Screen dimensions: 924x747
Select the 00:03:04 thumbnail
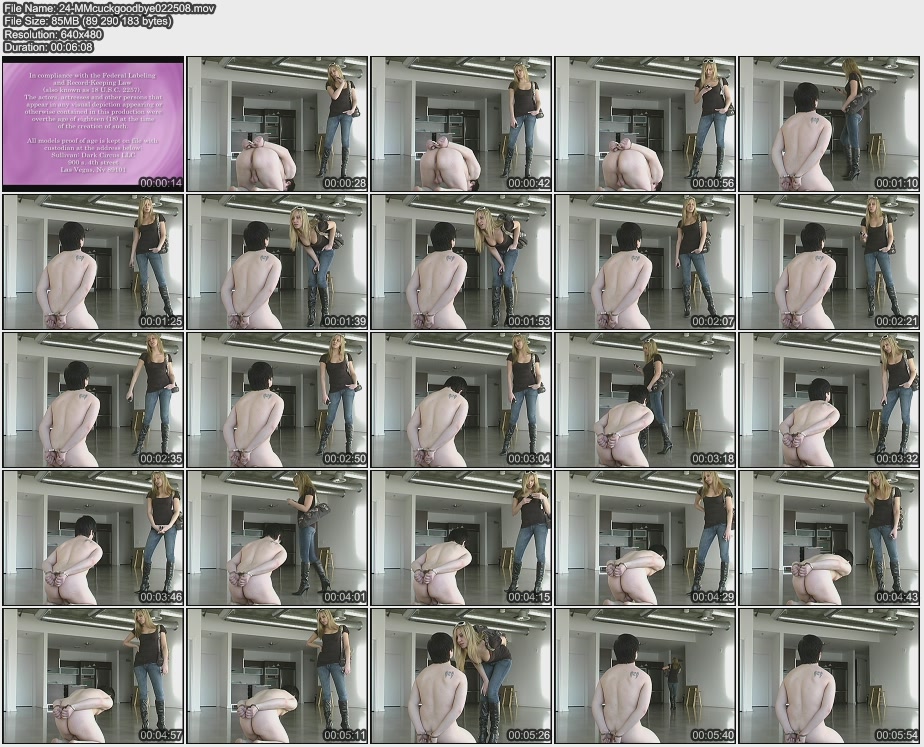(x=461, y=400)
